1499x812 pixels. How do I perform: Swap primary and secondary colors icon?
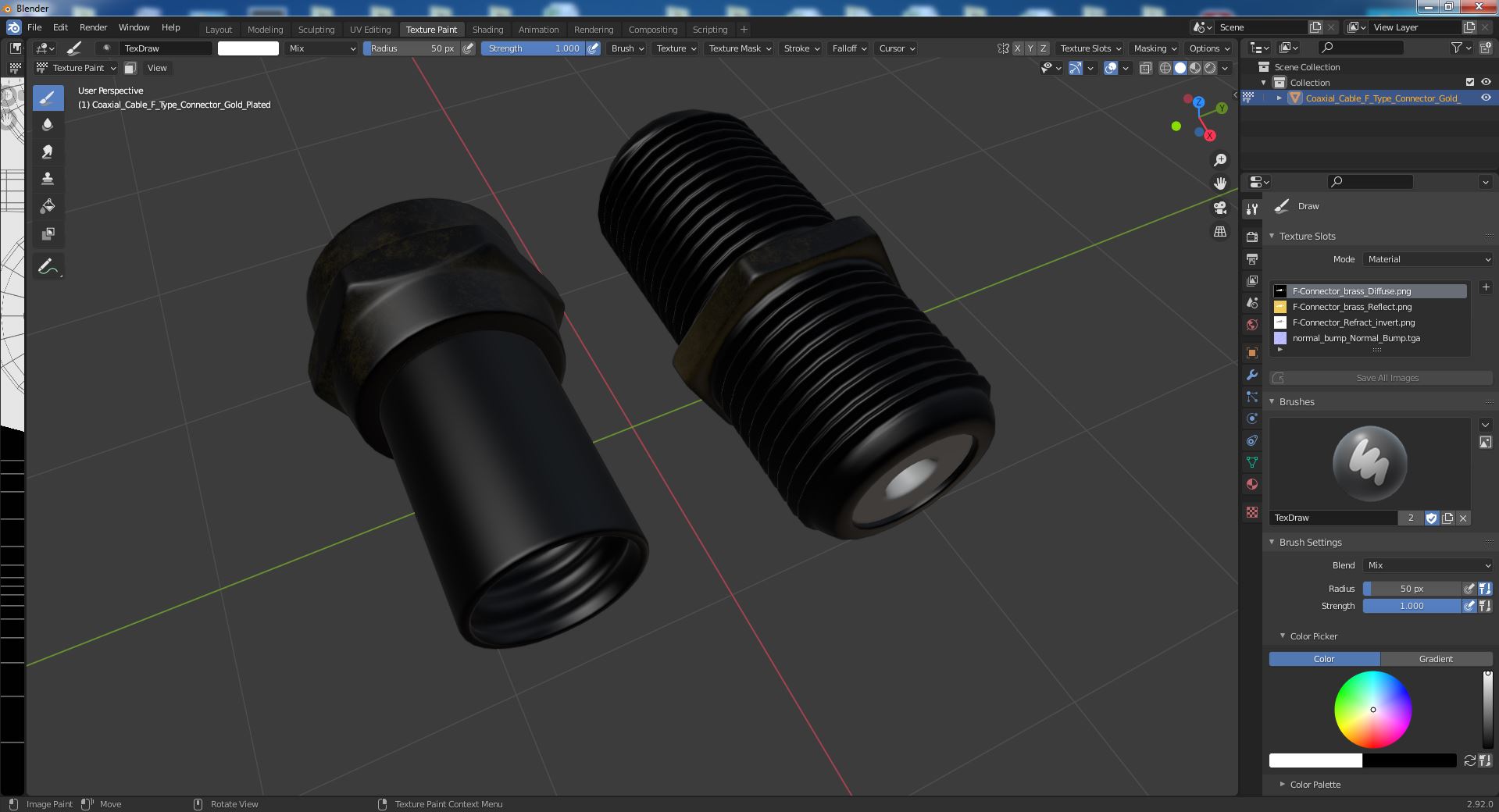tap(1469, 760)
